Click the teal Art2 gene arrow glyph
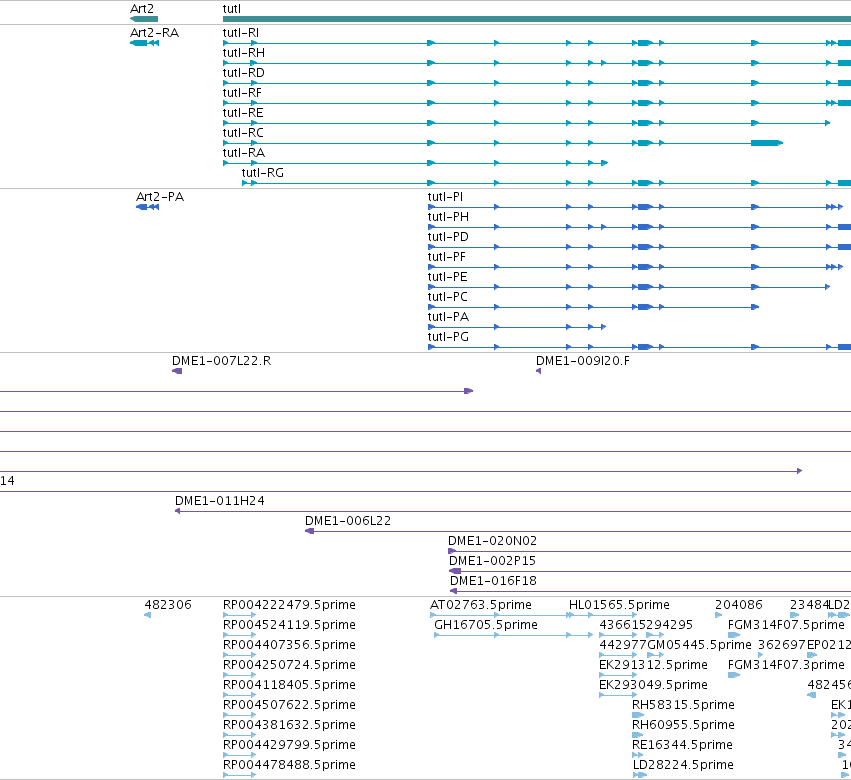The width and height of the screenshot is (851, 780). click(144, 19)
